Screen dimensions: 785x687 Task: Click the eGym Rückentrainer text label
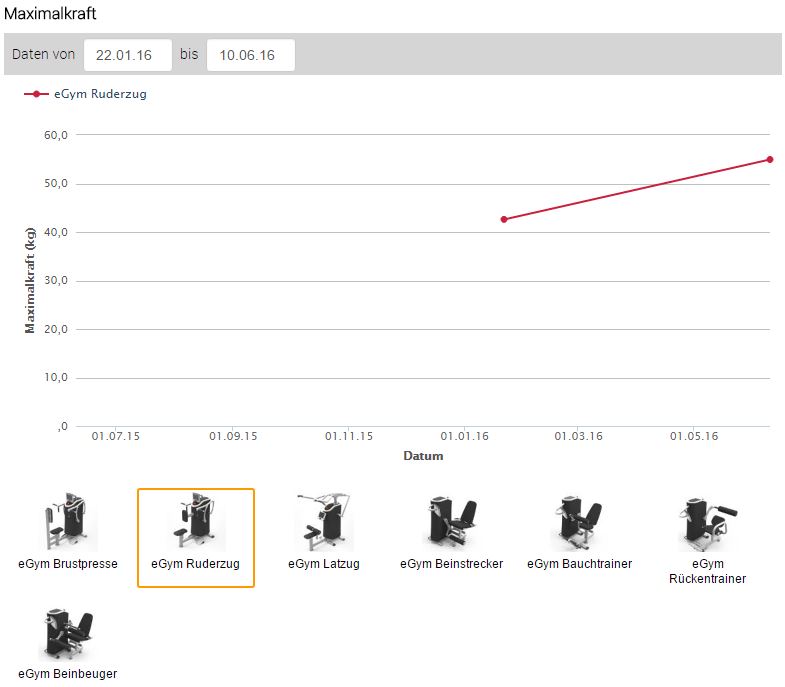(708, 571)
